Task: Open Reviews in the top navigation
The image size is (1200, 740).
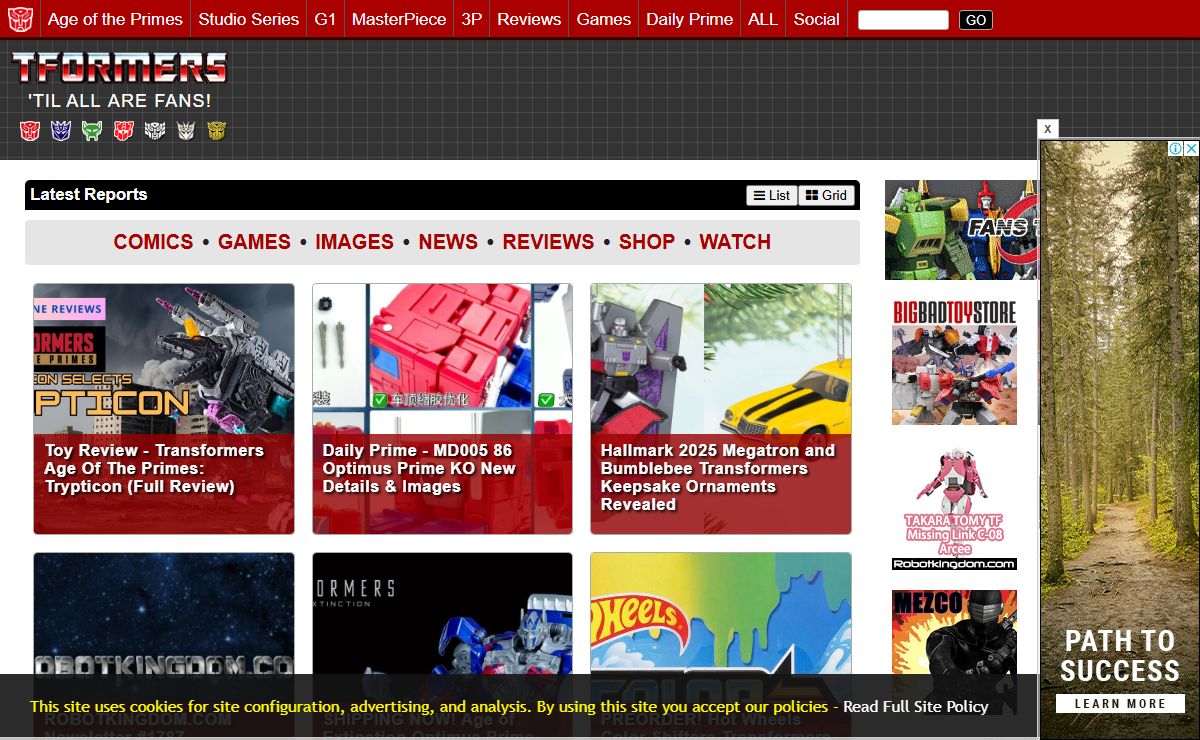Action: [529, 19]
